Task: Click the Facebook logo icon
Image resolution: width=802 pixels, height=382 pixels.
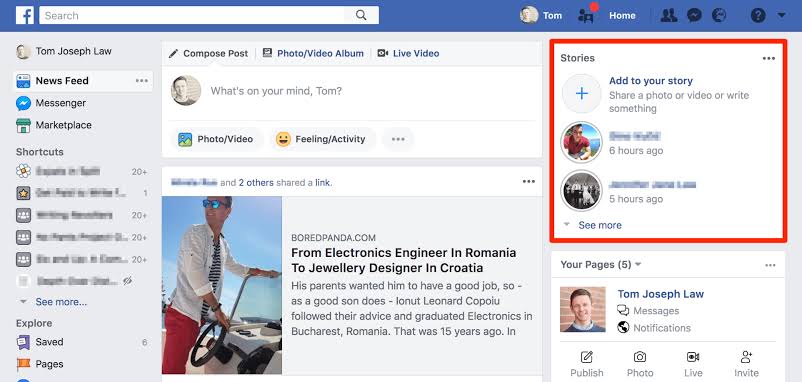Action: [x=25, y=15]
